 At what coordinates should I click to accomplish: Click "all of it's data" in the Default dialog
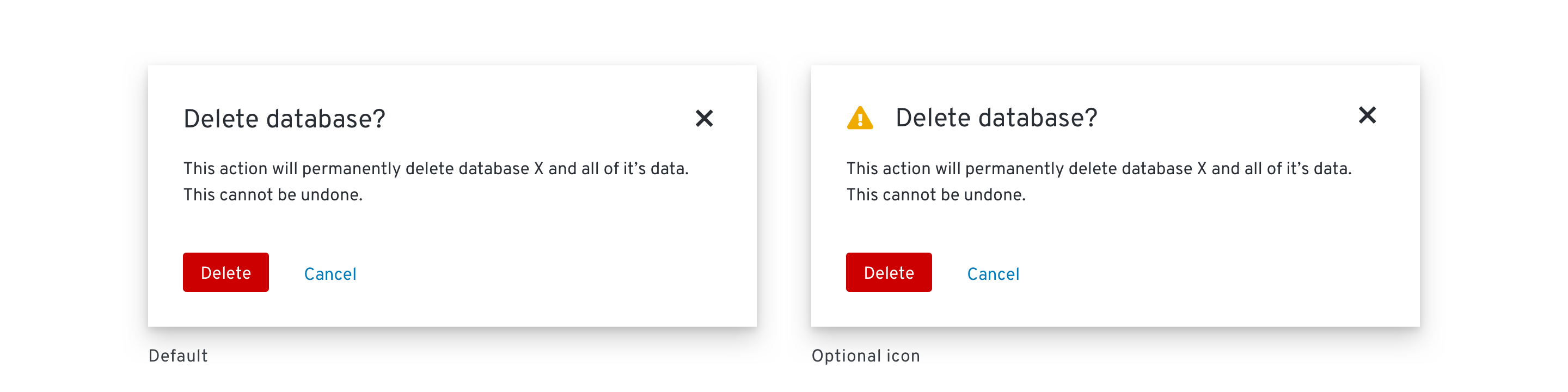633,169
